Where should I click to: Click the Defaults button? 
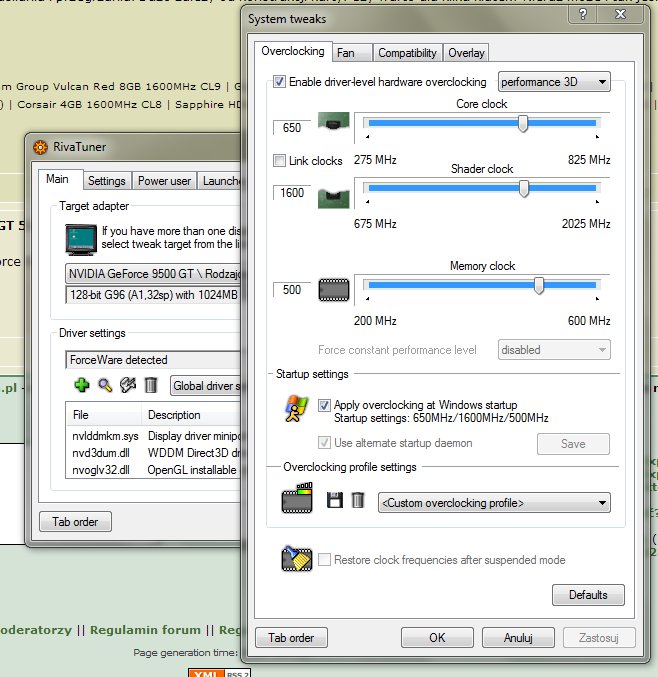click(x=588, y=595)
